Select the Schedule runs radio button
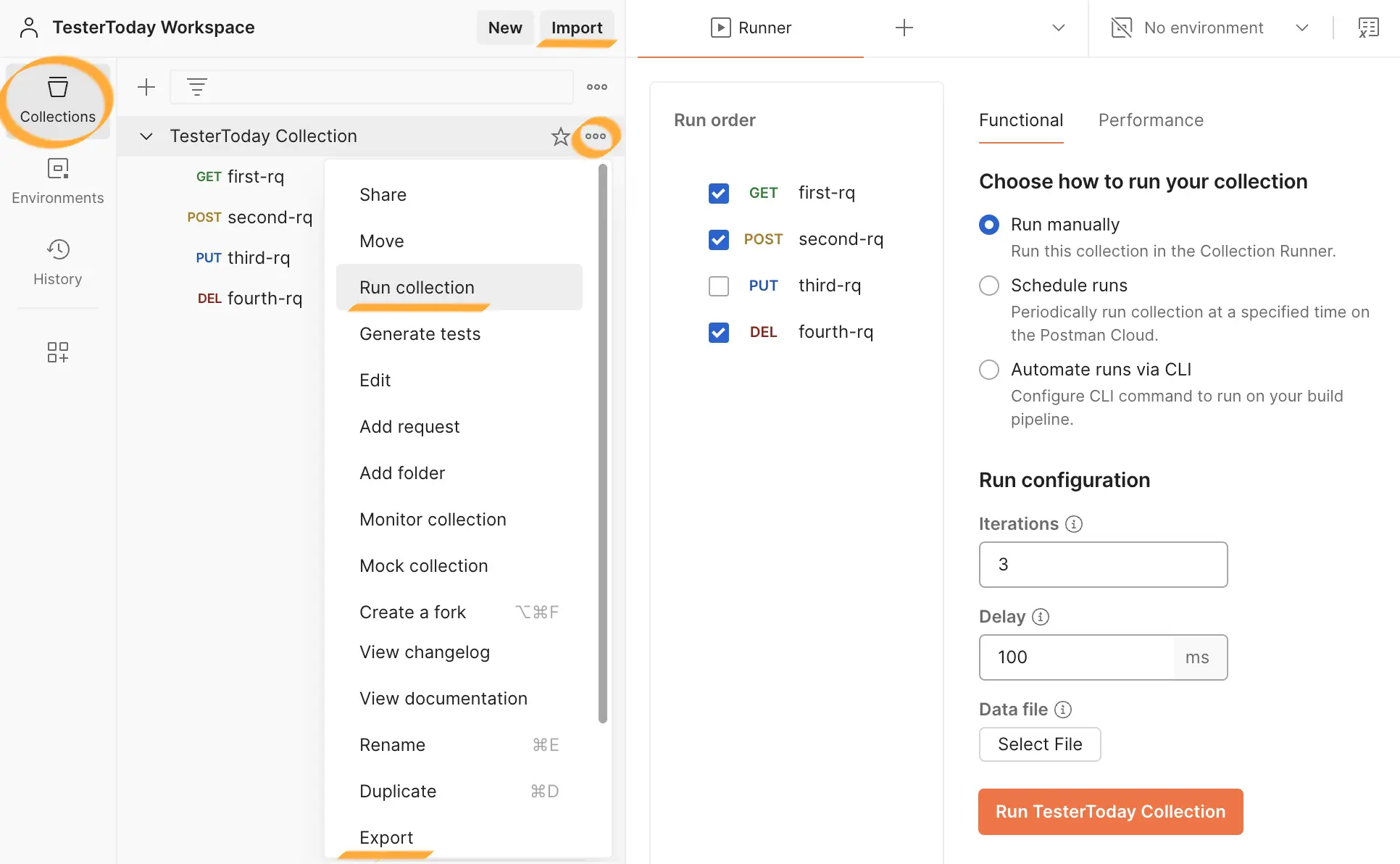1400x864 pixels. (x=988, y=285)
